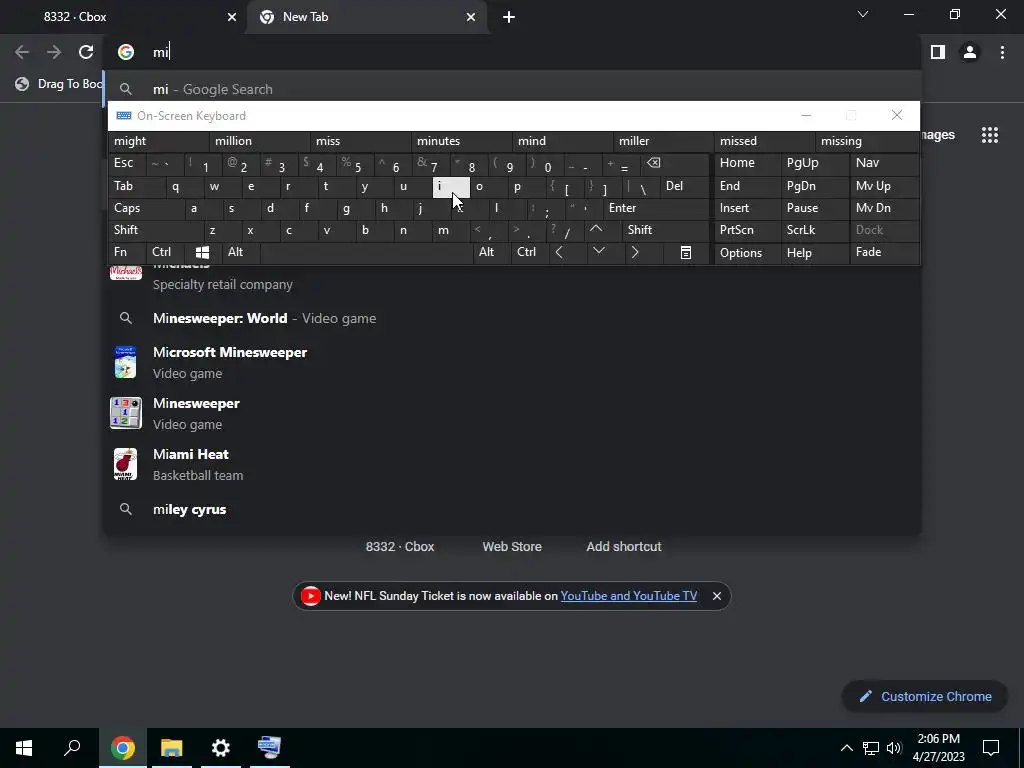
Task: Open the tab search chevron
Action: pyautogui.click(x=863, y=14)
